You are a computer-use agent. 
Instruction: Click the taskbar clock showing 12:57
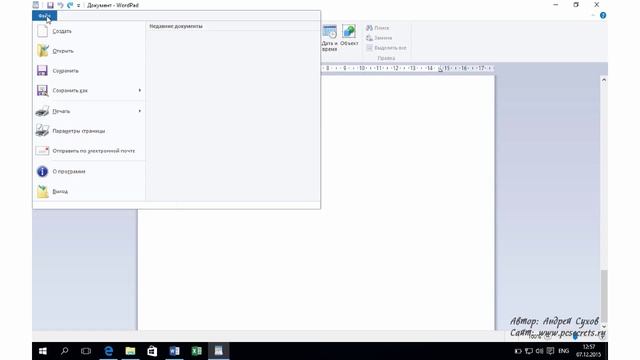click(x=589, y=351)
